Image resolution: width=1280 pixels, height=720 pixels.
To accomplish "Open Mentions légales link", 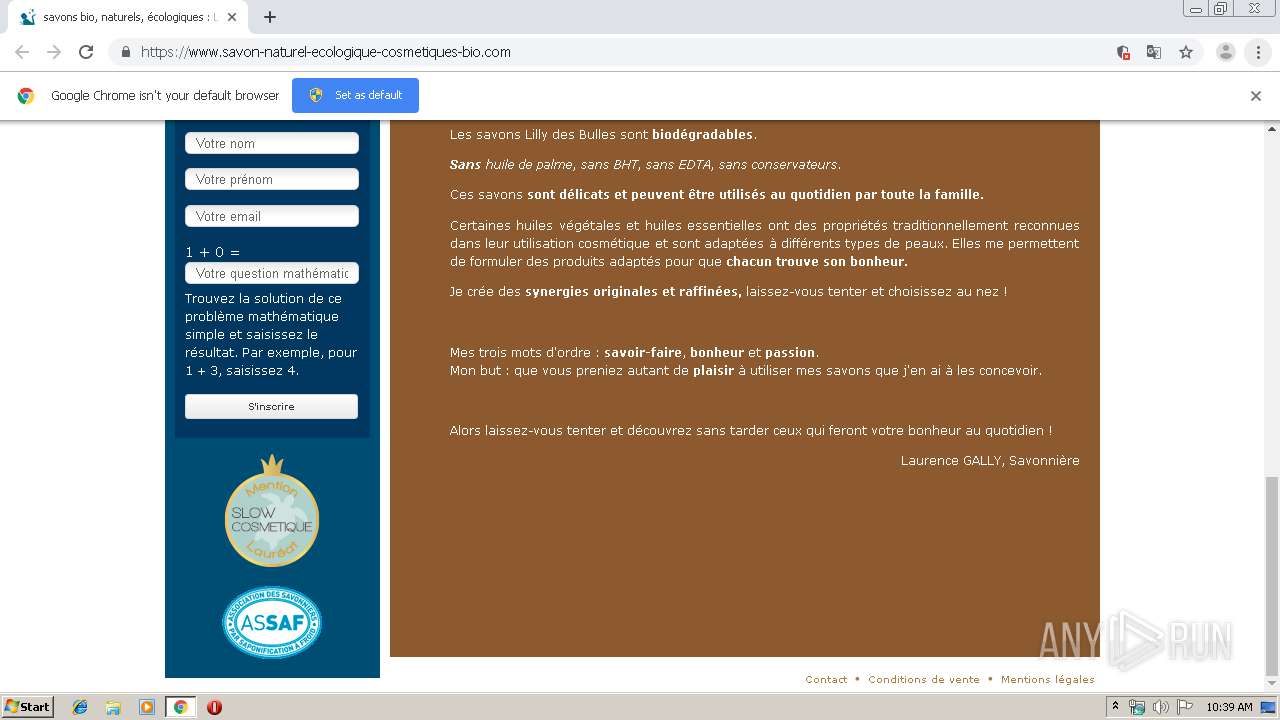I will click(1048, 679).
